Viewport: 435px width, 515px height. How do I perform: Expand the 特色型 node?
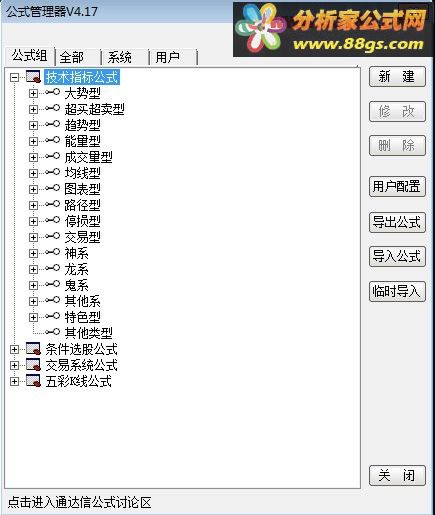click(x=33, y=318)
